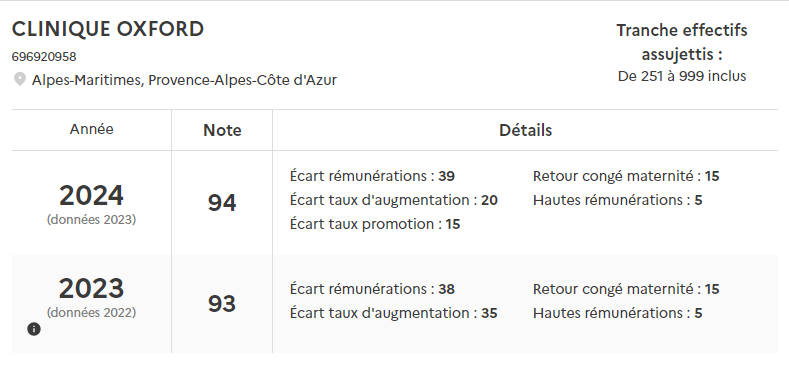Screen dimensions: 789x365
Task: Click the 2023 score of 93
Action: point(222,304)
